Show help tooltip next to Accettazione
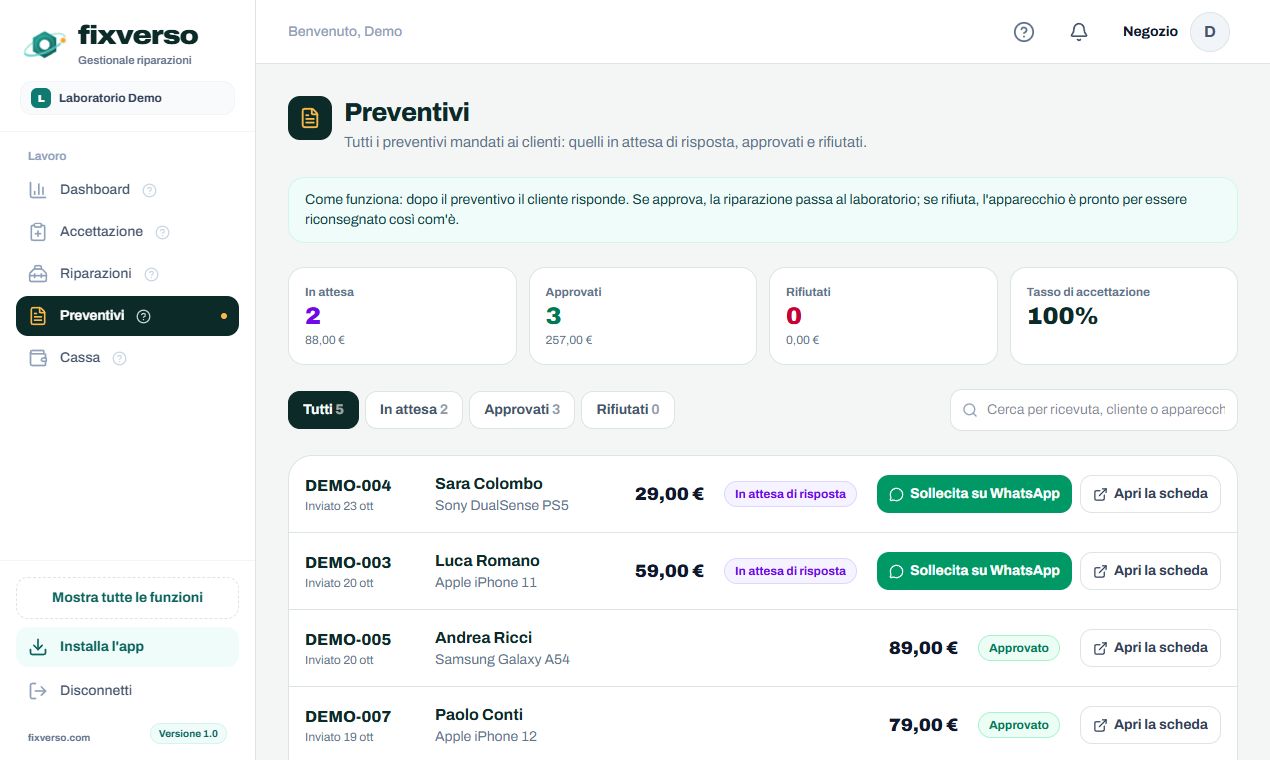The height and width of the screenshot is (760, 1270). click(x=163, y=232)
